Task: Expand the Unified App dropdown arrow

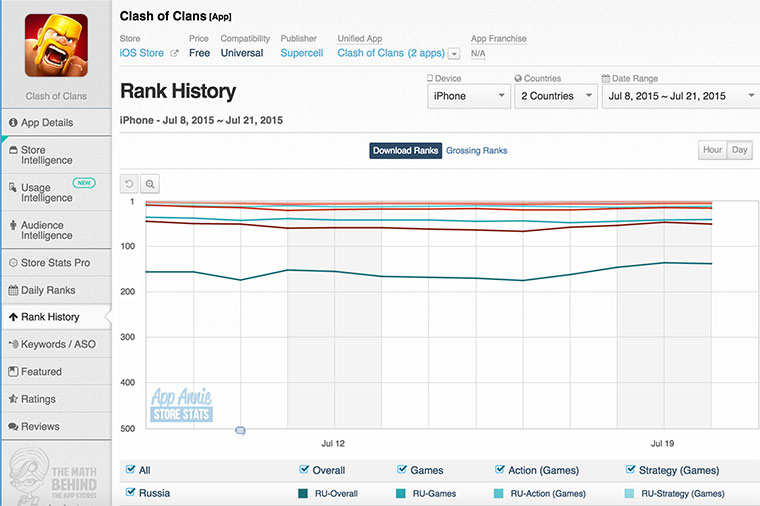Action: [x=454, y=53]
